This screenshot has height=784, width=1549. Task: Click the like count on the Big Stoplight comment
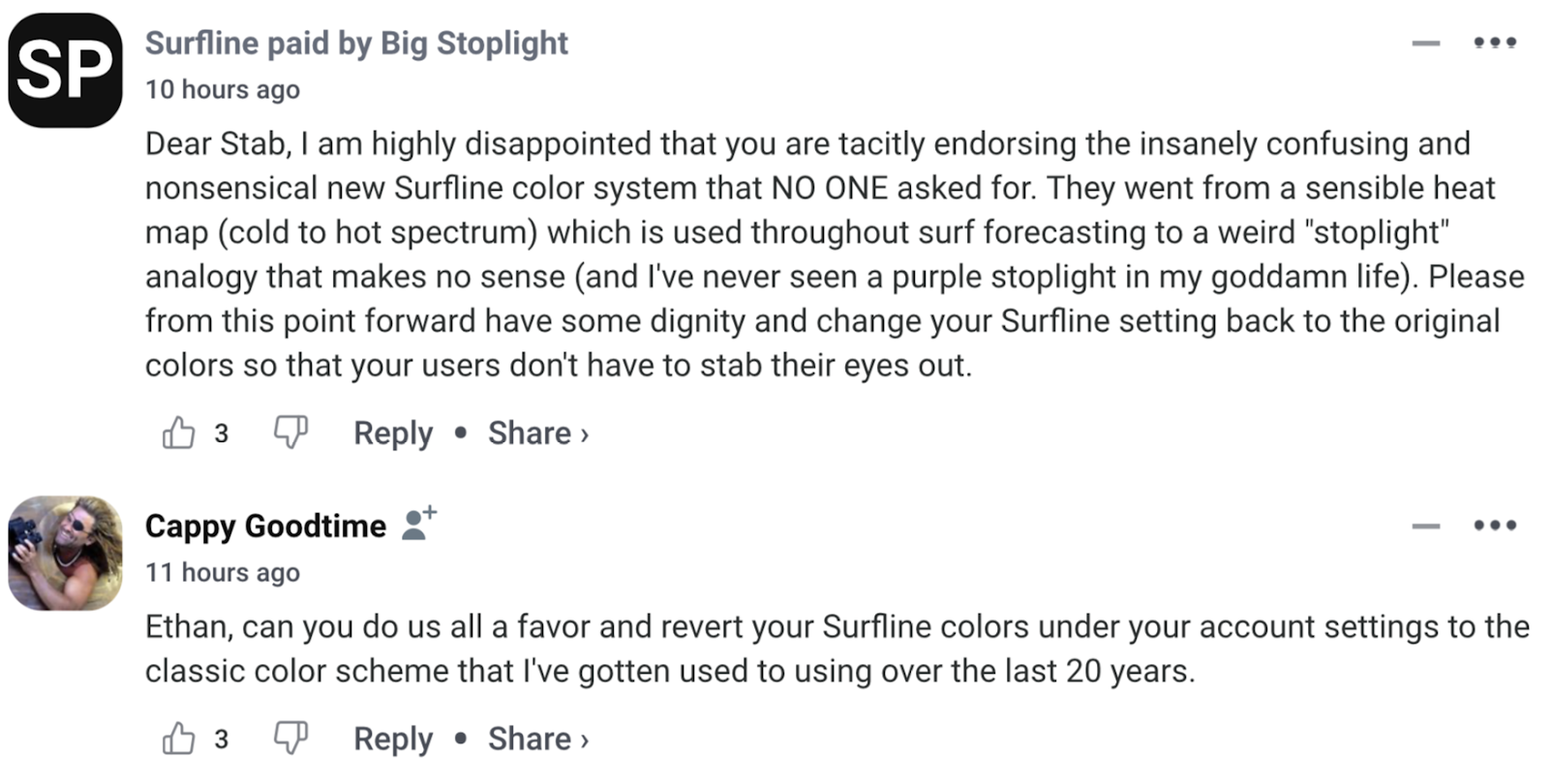[221, 434]
